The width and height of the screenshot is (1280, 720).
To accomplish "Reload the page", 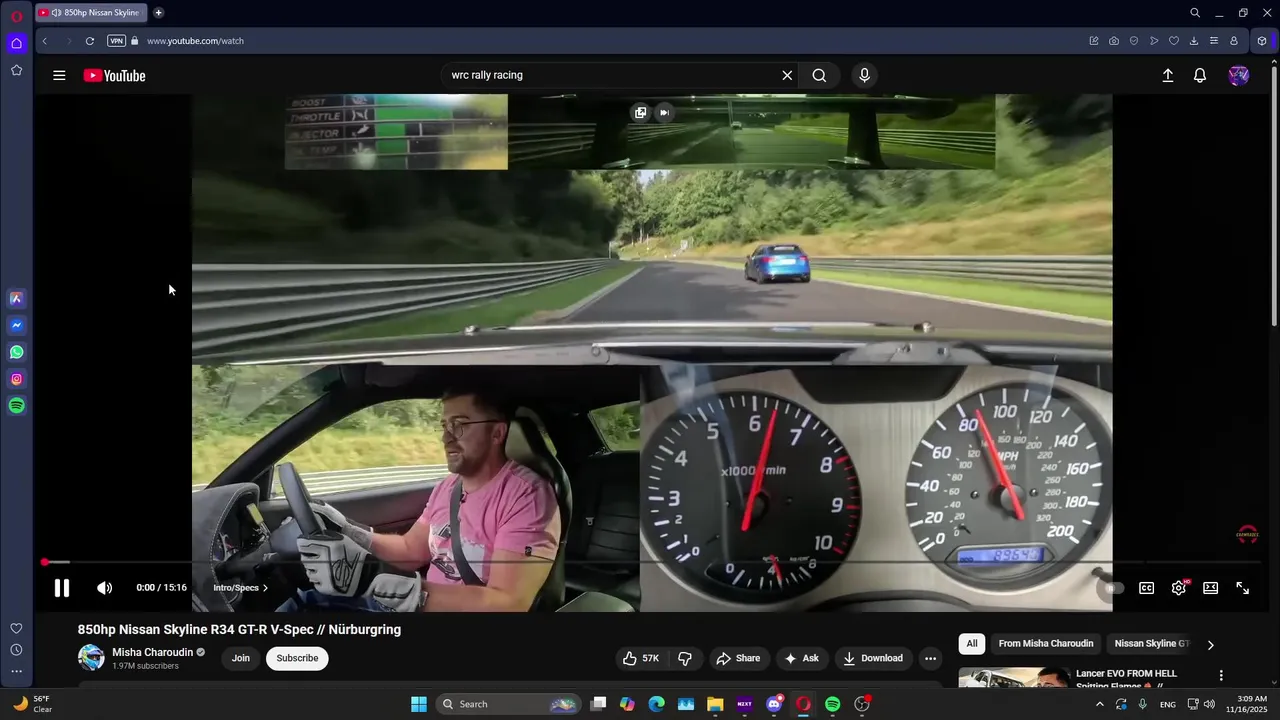I will click(x=90, y=41).
